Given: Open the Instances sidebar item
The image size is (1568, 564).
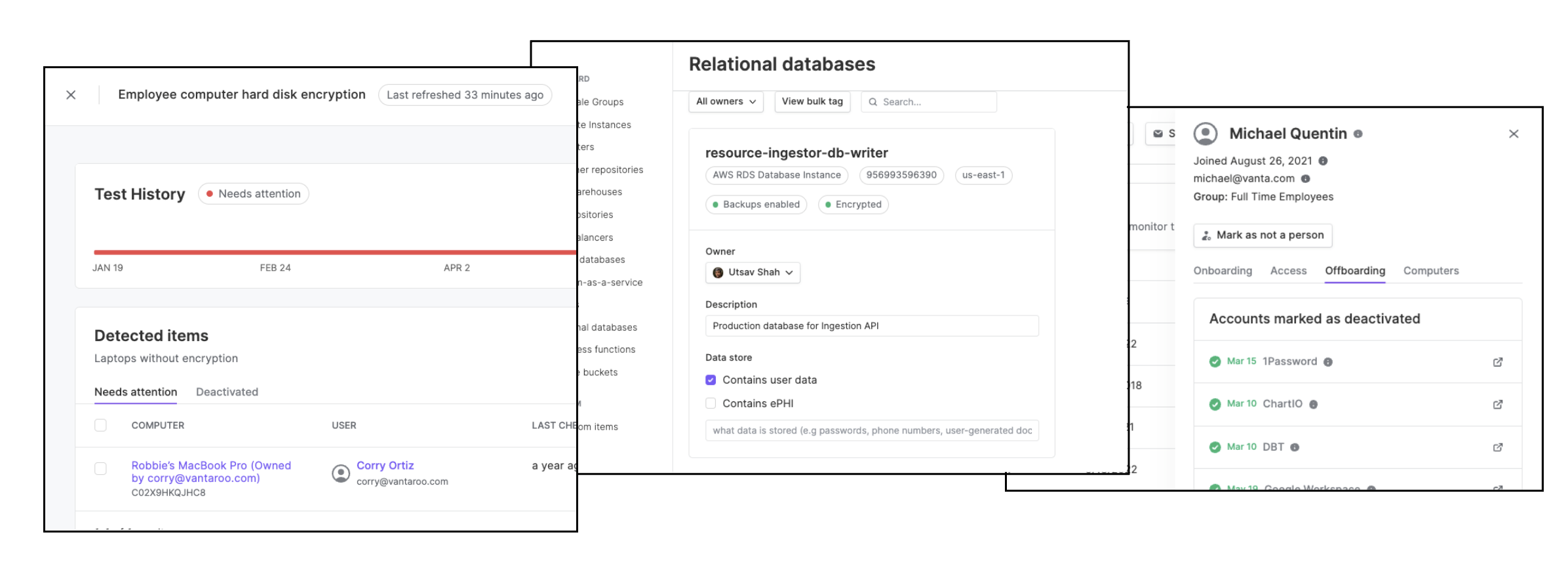Looking at the screenshot, I should pos(604,125).
